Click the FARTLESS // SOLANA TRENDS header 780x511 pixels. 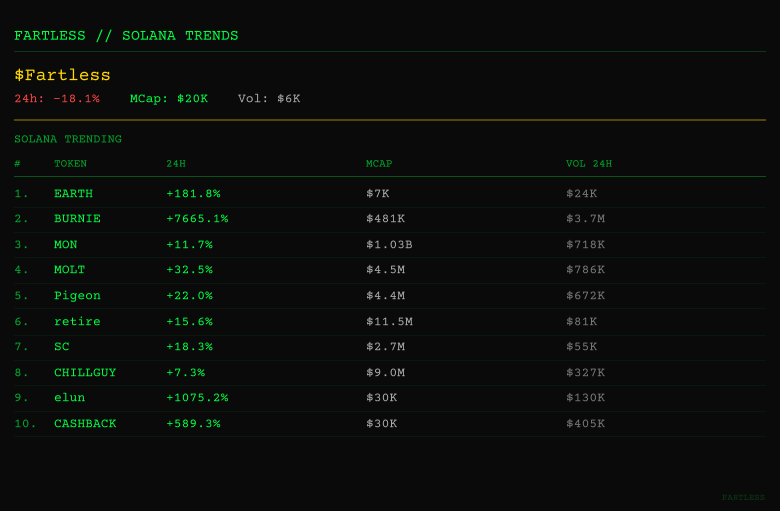point(126,36)
